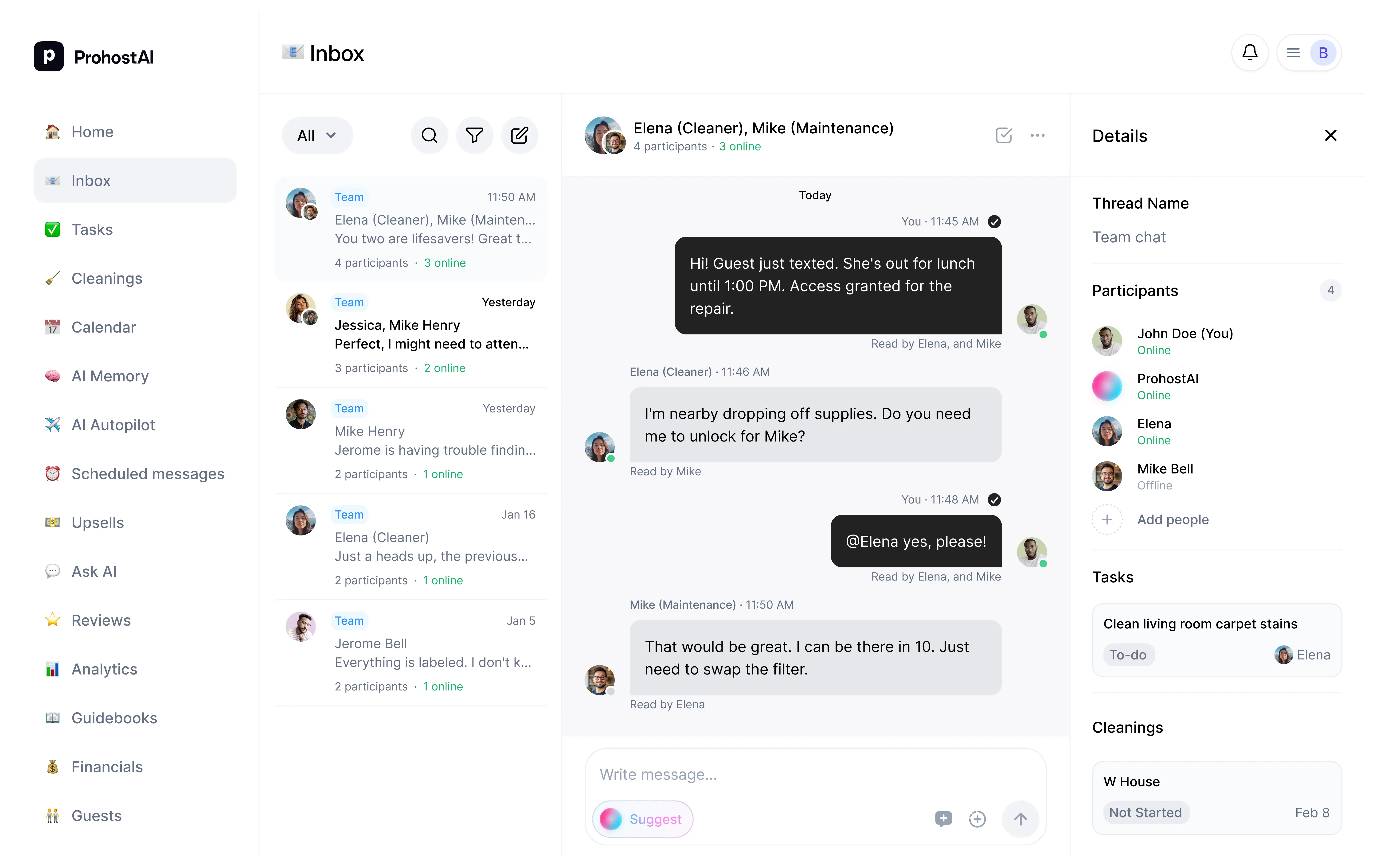
Task: Send the message with the arrow icon
Action: click(1020, 819)
